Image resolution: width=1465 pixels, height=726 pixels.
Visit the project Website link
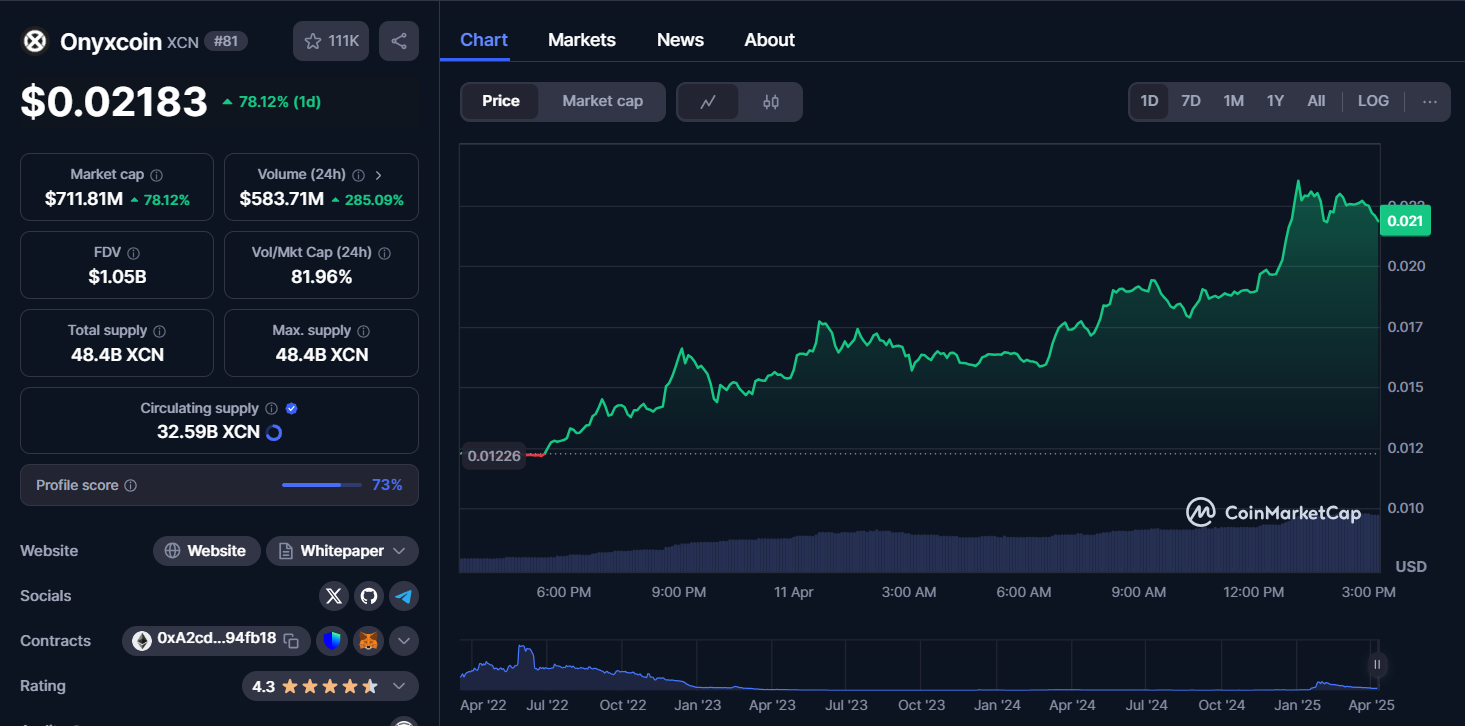coord(206,551)
